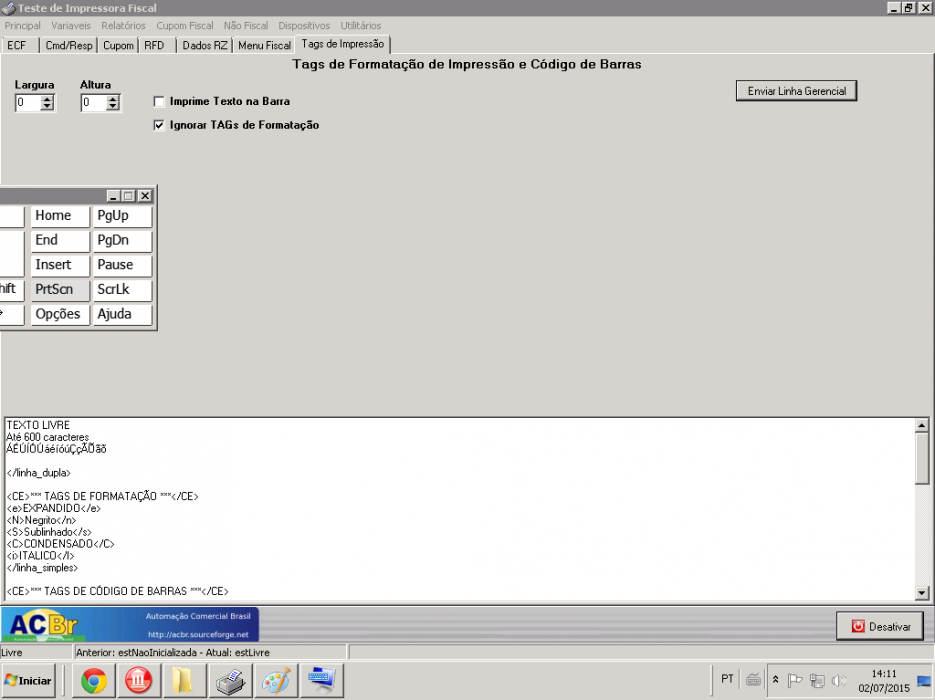Open the printer application in taskbar
The height and width of the screenshot is (700, 935).
[230, 680]
